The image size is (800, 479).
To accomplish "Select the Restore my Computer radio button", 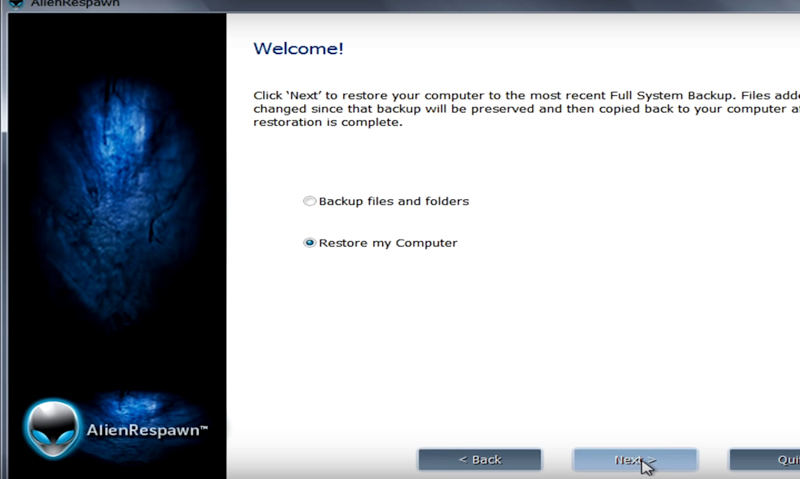I will coord(310,243).
